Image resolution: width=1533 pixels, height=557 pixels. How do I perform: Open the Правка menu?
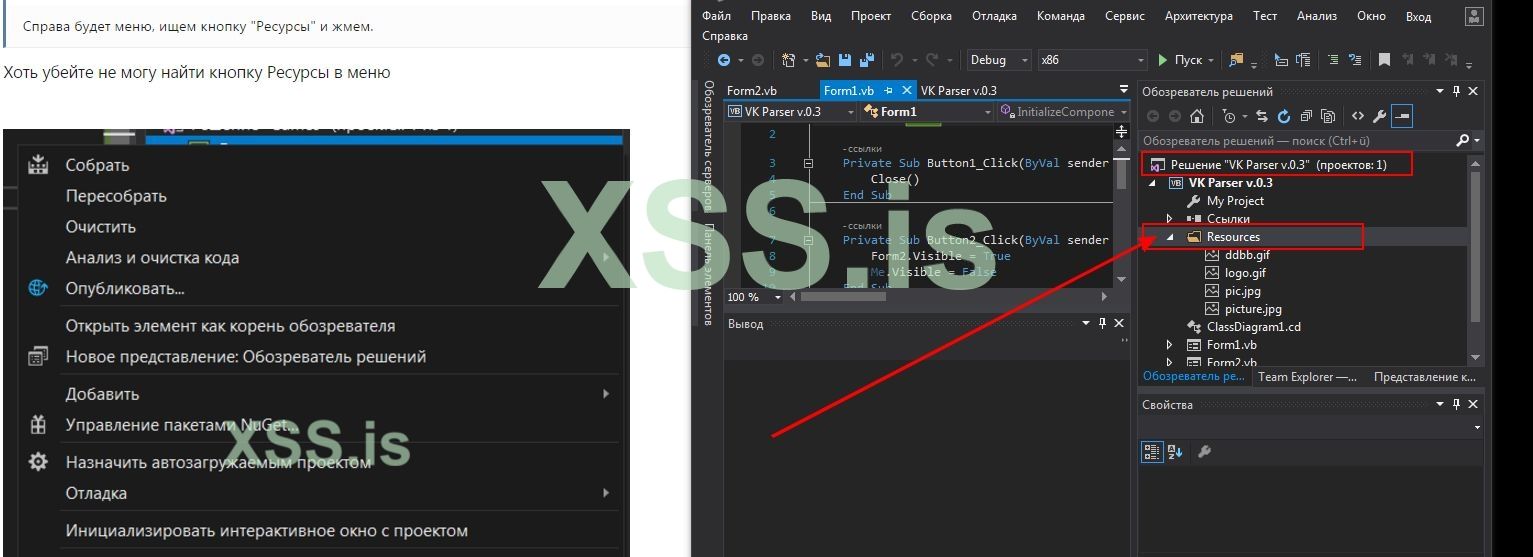click(771, 16)
